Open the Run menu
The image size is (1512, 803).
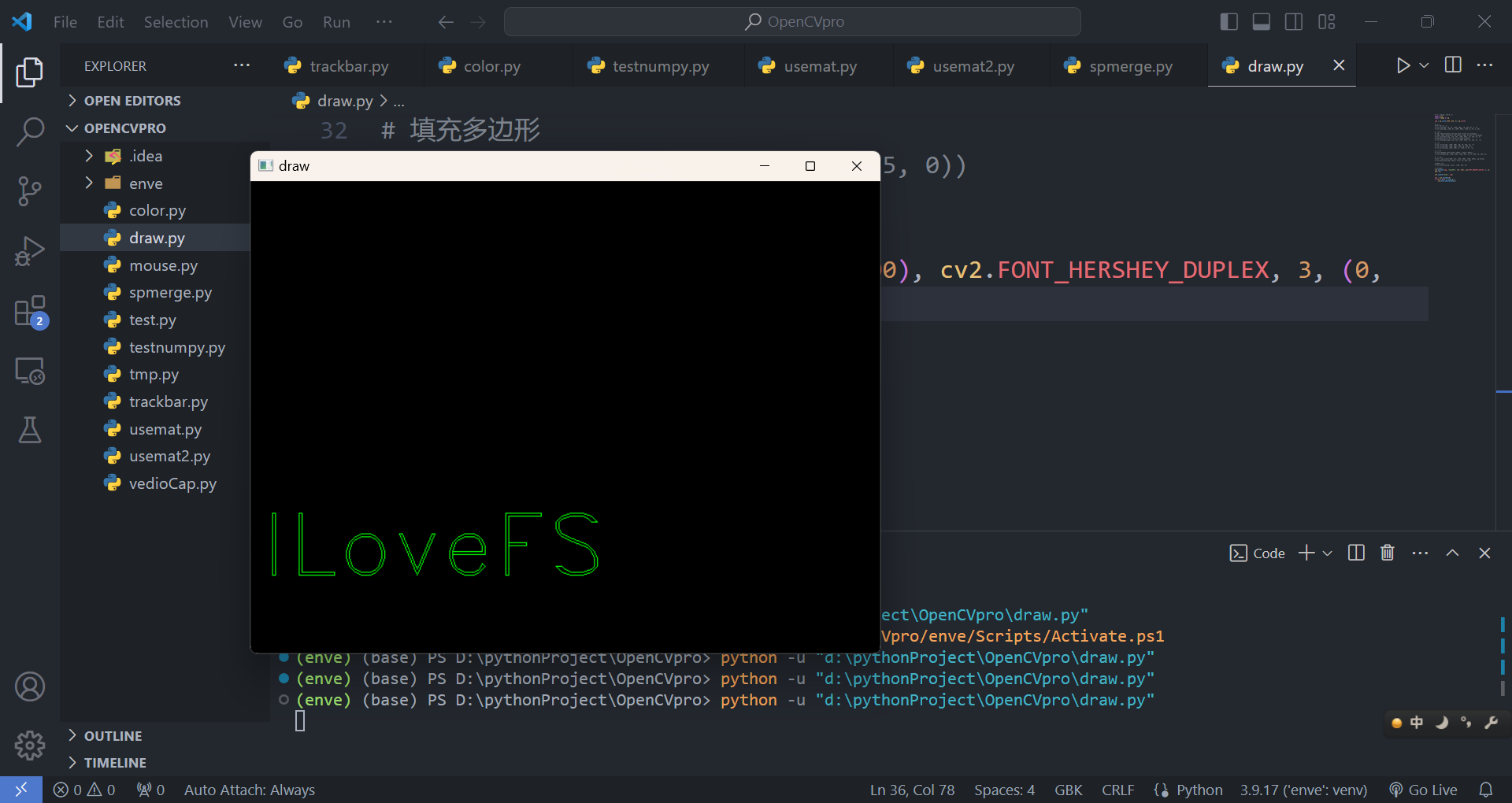336,22
